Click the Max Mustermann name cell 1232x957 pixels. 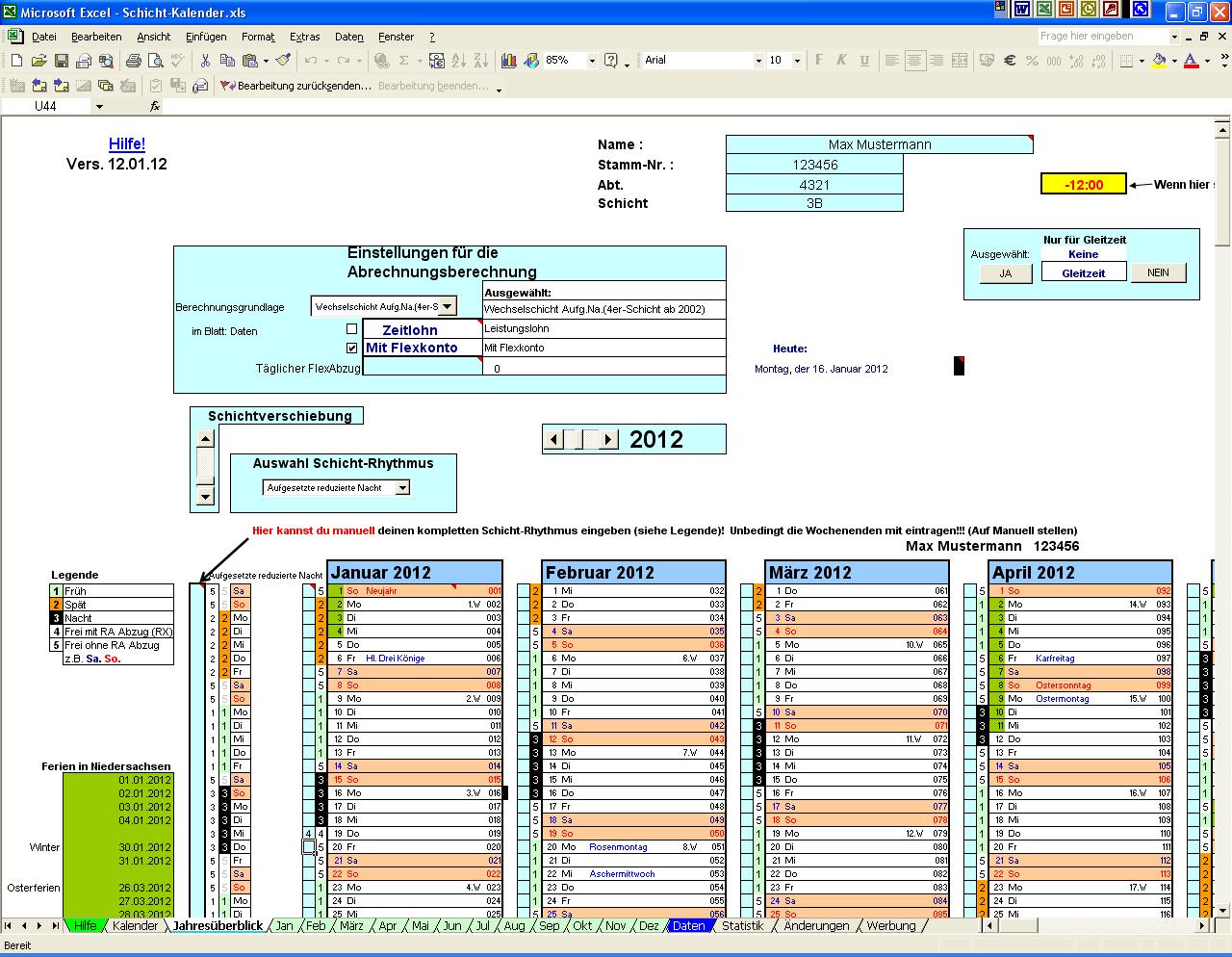879,144
